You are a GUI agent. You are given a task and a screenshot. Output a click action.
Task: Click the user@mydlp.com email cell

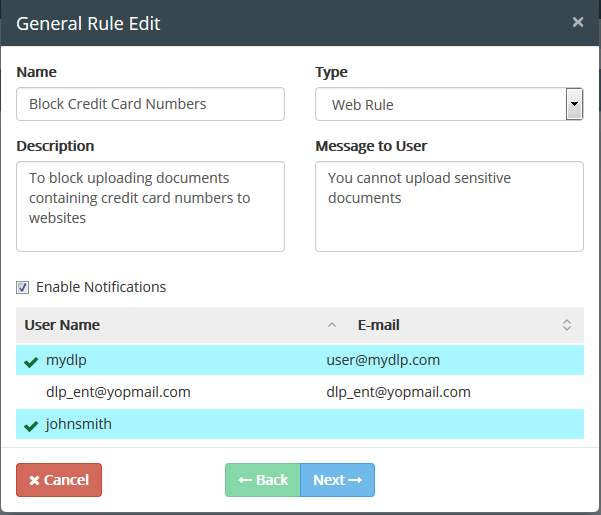click(383, 360)
